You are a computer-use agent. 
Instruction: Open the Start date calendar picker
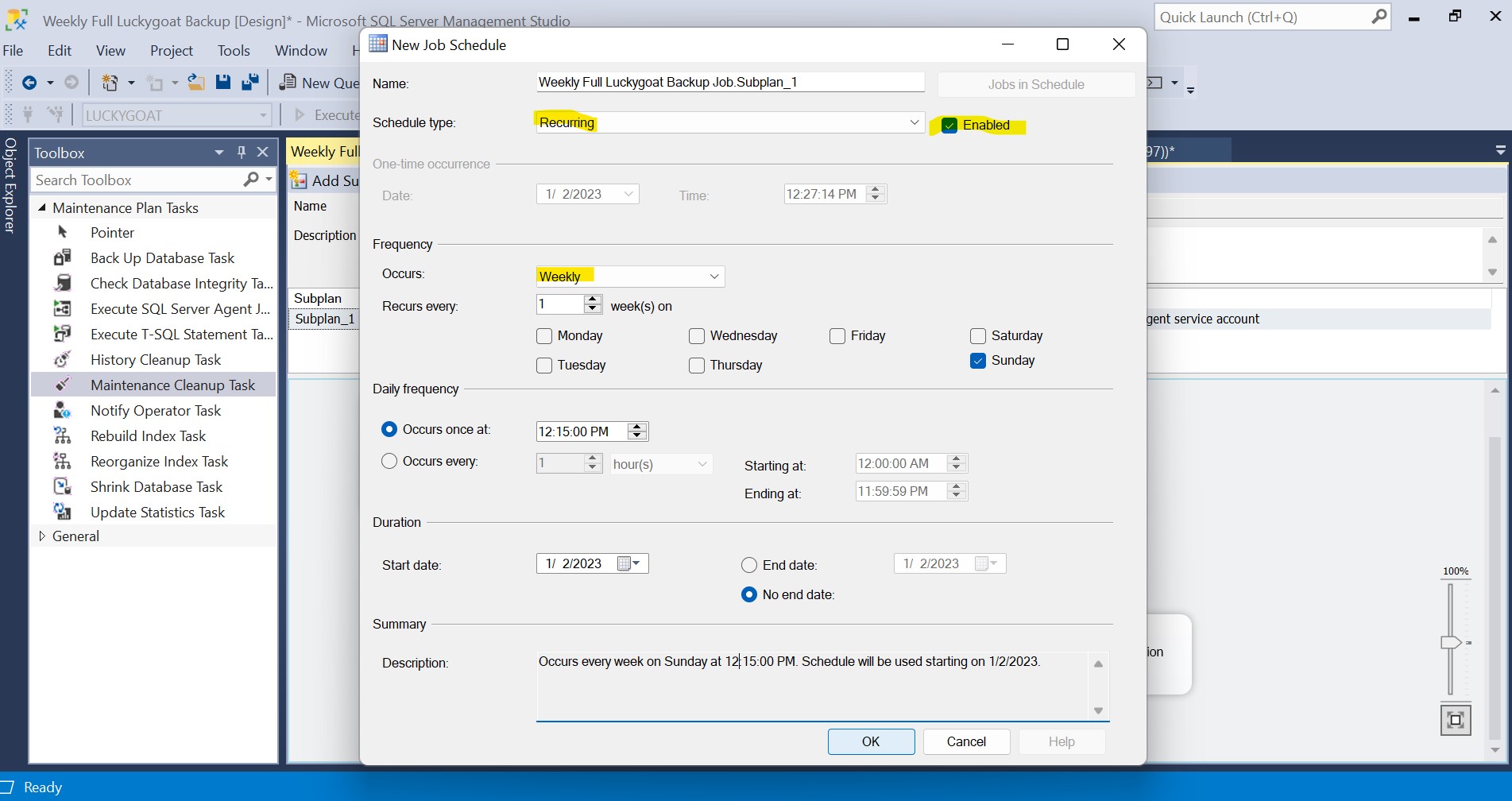pos(628,564)
